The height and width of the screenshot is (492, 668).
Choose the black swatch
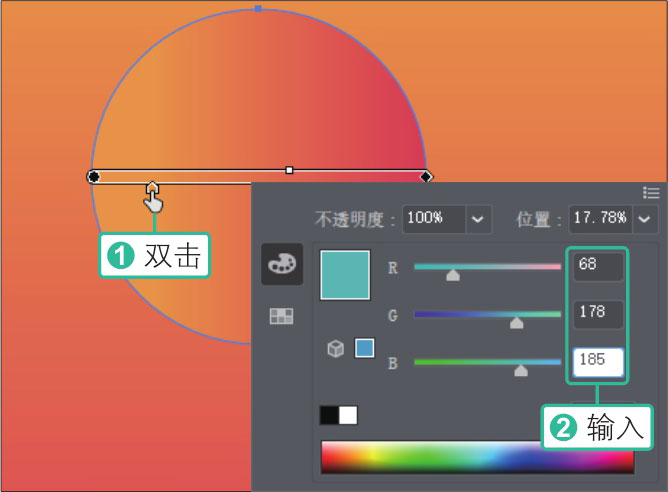329,415
